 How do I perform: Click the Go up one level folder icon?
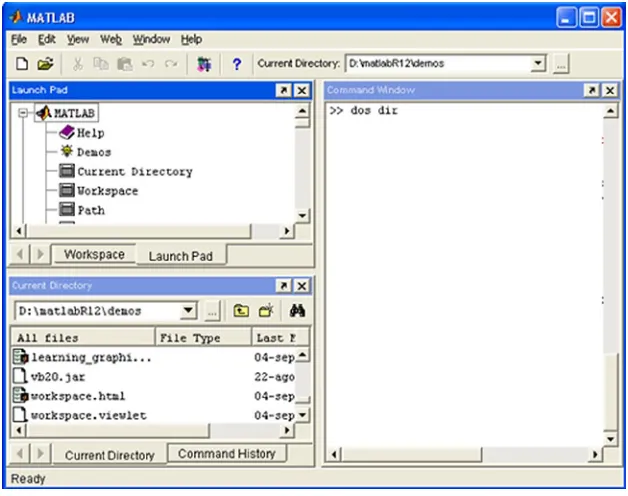[241, 311]
